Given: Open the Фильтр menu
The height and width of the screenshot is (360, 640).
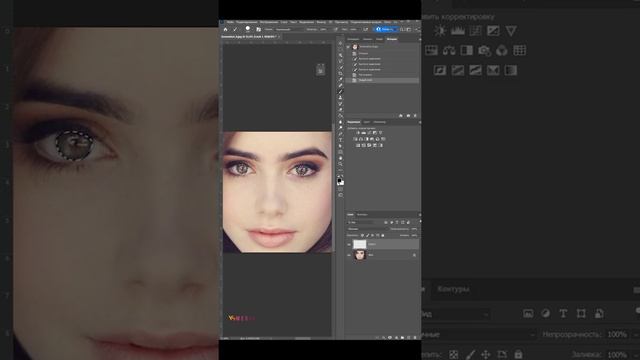Looking at the screenshot, I should 321,22.
